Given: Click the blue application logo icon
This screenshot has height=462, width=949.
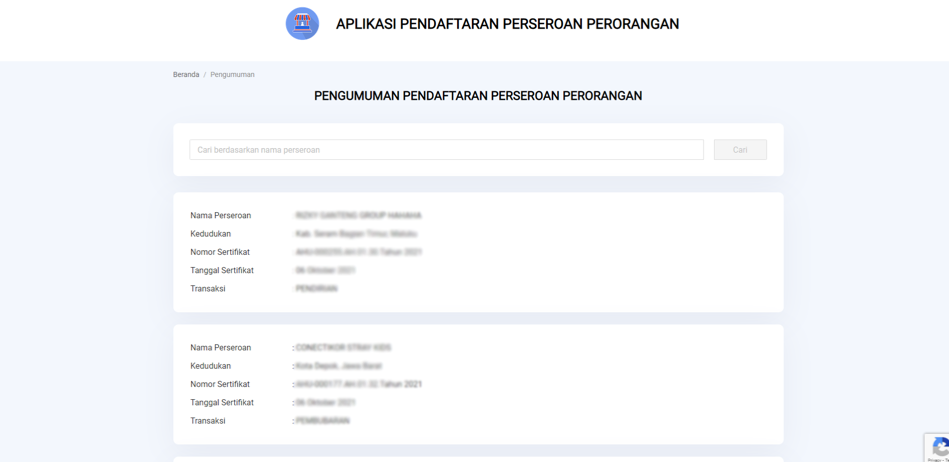Looking at the screenshot, I should pos(302,23).
